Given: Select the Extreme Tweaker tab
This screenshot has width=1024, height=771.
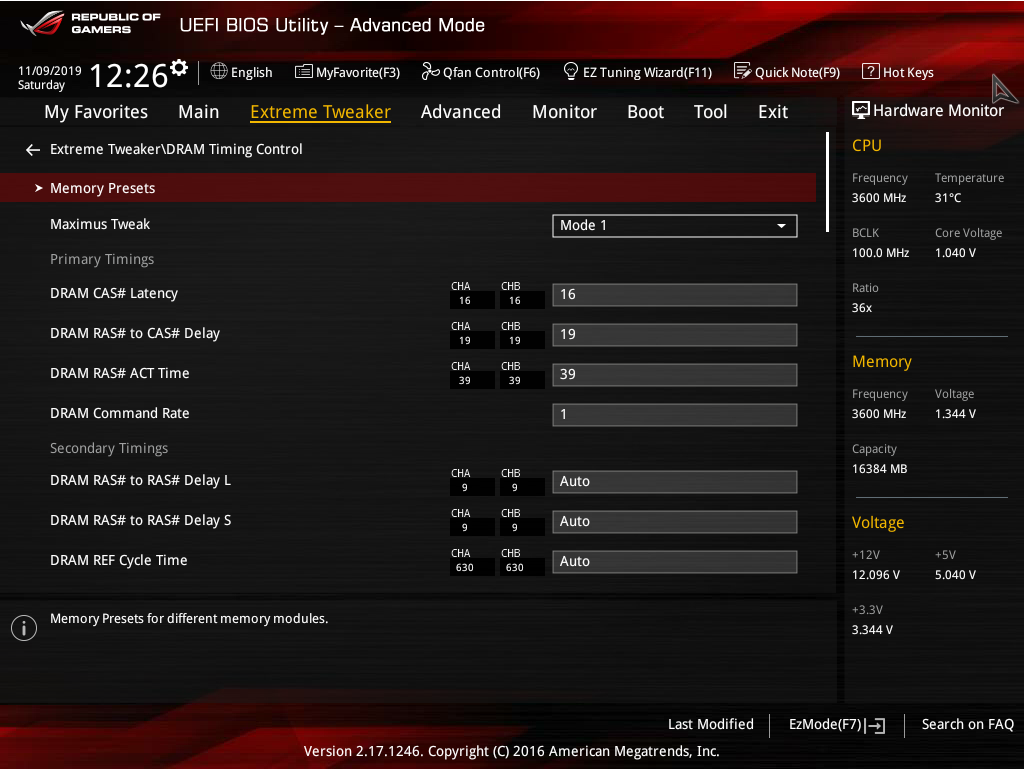Looking at the screenshot, I should [321, 112].
